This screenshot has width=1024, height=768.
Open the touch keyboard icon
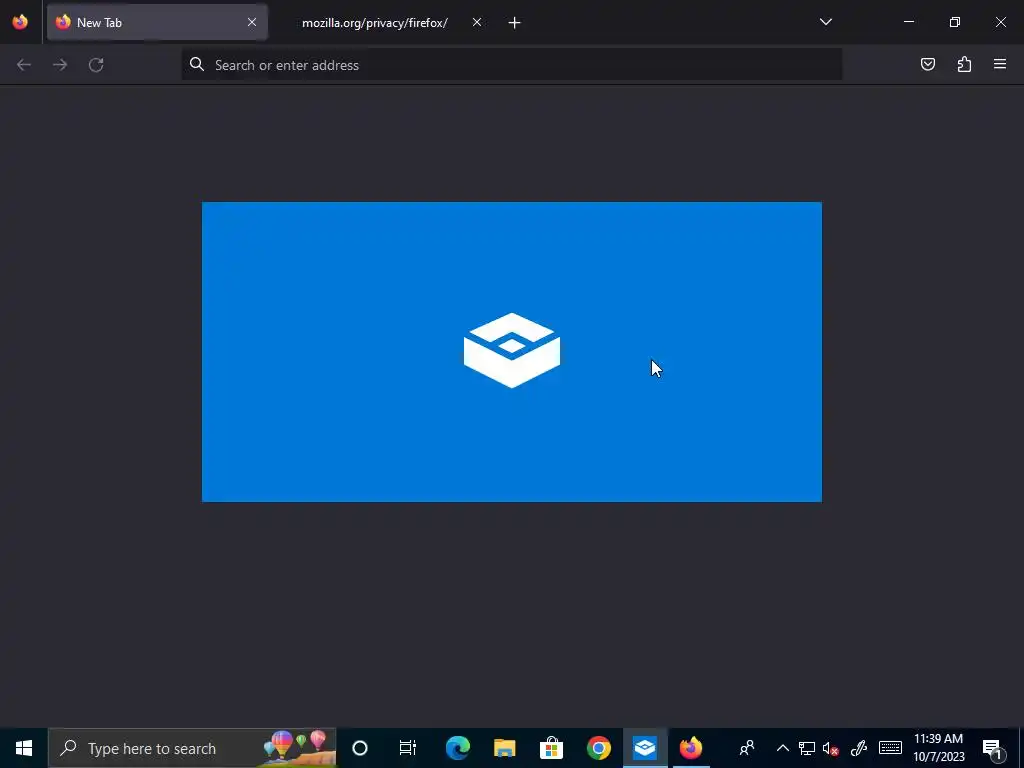pos(890,748)
